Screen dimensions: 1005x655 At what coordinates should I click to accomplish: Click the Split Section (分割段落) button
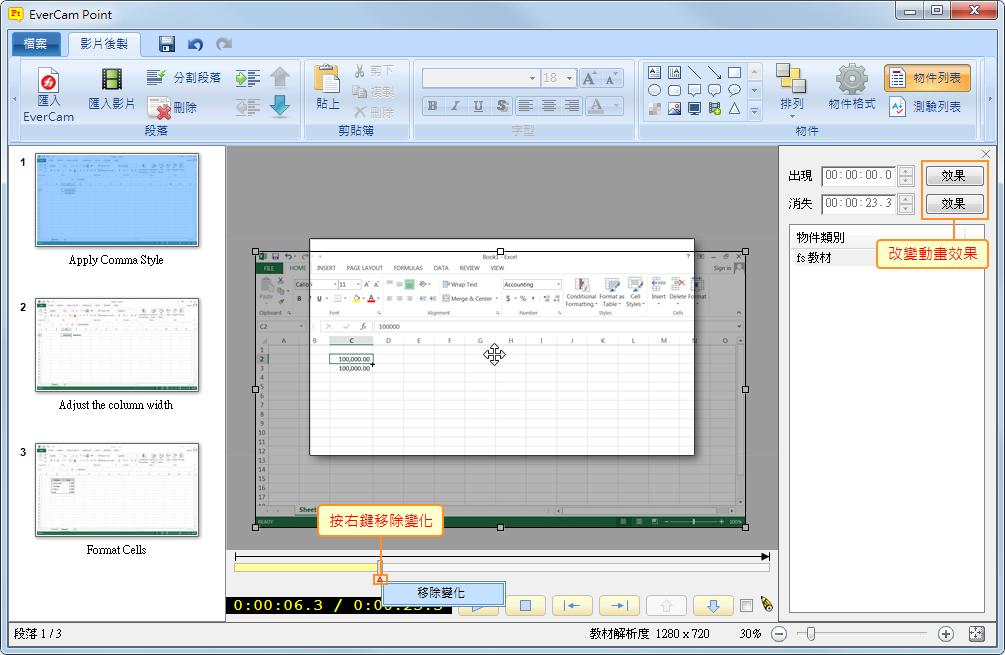pos(184,78)
